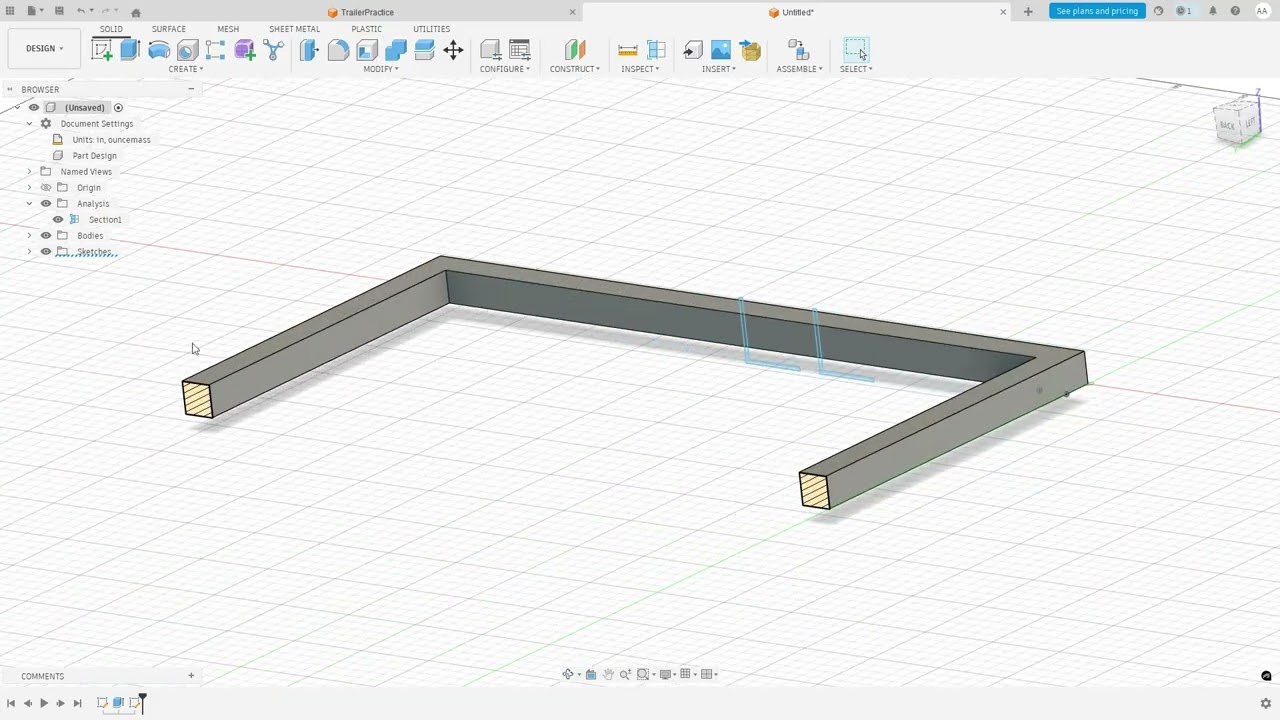The width and height of the screenshot is (1280, 720).
Task: Open the Modify dropdown menu
Action: (380, 69)
